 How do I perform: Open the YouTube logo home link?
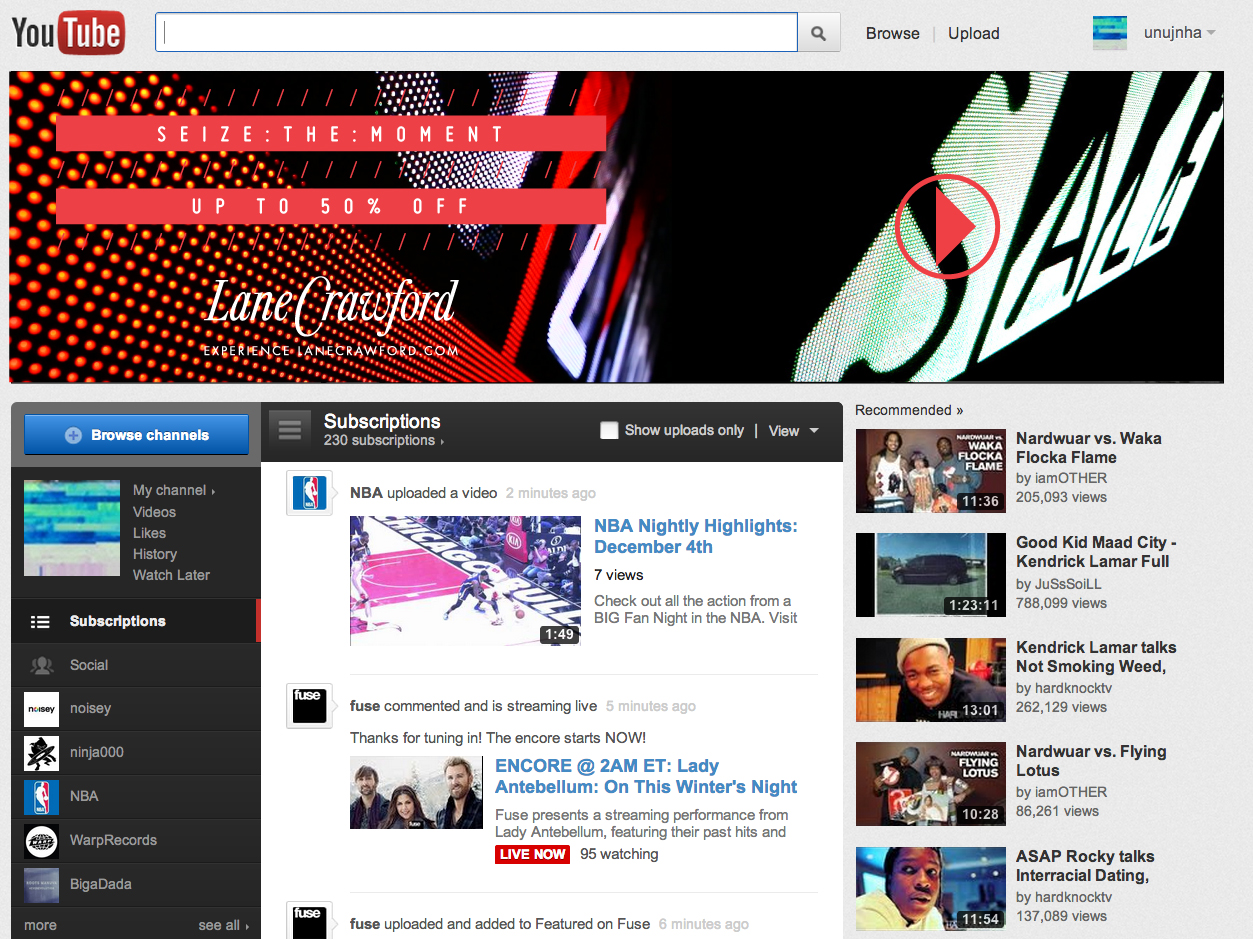[x=68, y=33]
